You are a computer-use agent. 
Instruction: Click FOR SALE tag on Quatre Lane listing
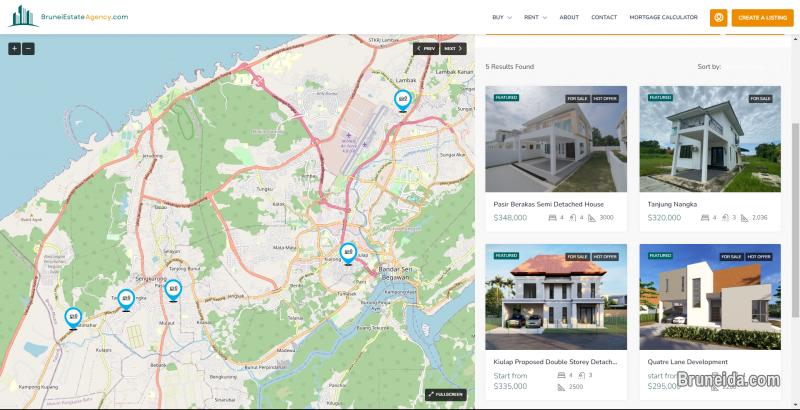pos(731,257)
